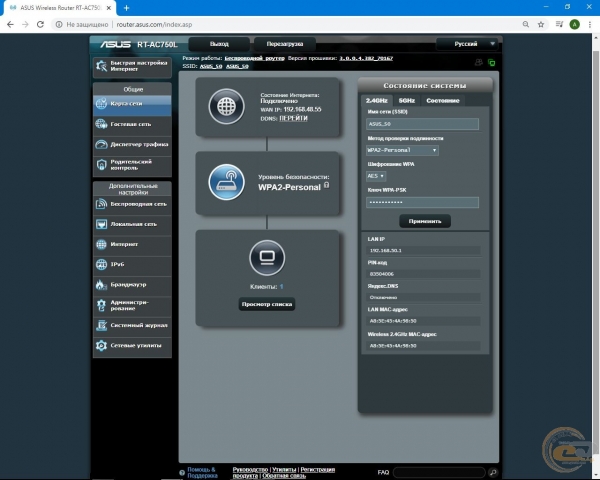Launch Быстрая настройка Интернет wizard
The image size is (600, 480).
pyautogui.click(x=131, y=67)
